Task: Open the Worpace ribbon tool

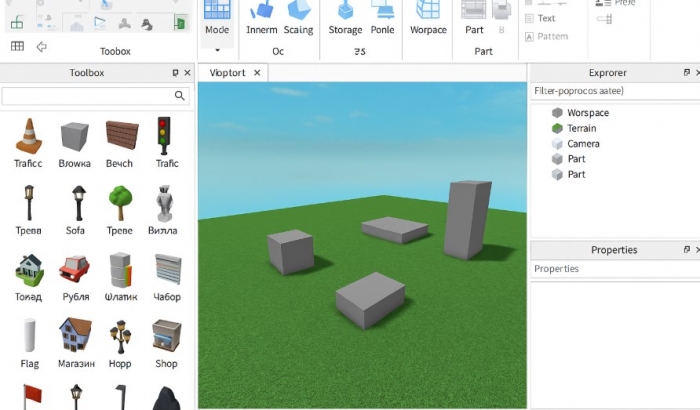Action: (428, 12)
